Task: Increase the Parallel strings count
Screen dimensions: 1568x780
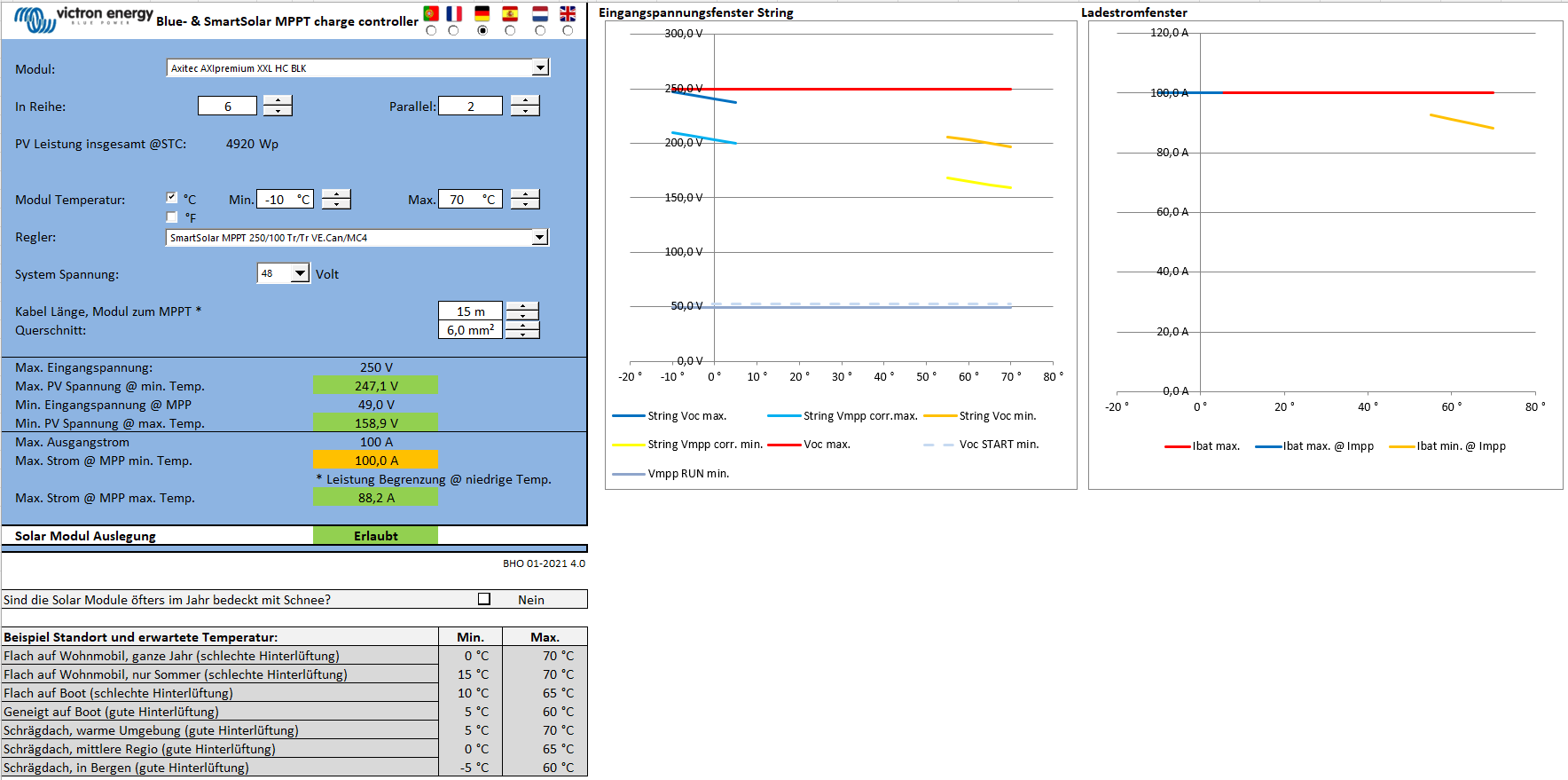Action: point(525,100)
